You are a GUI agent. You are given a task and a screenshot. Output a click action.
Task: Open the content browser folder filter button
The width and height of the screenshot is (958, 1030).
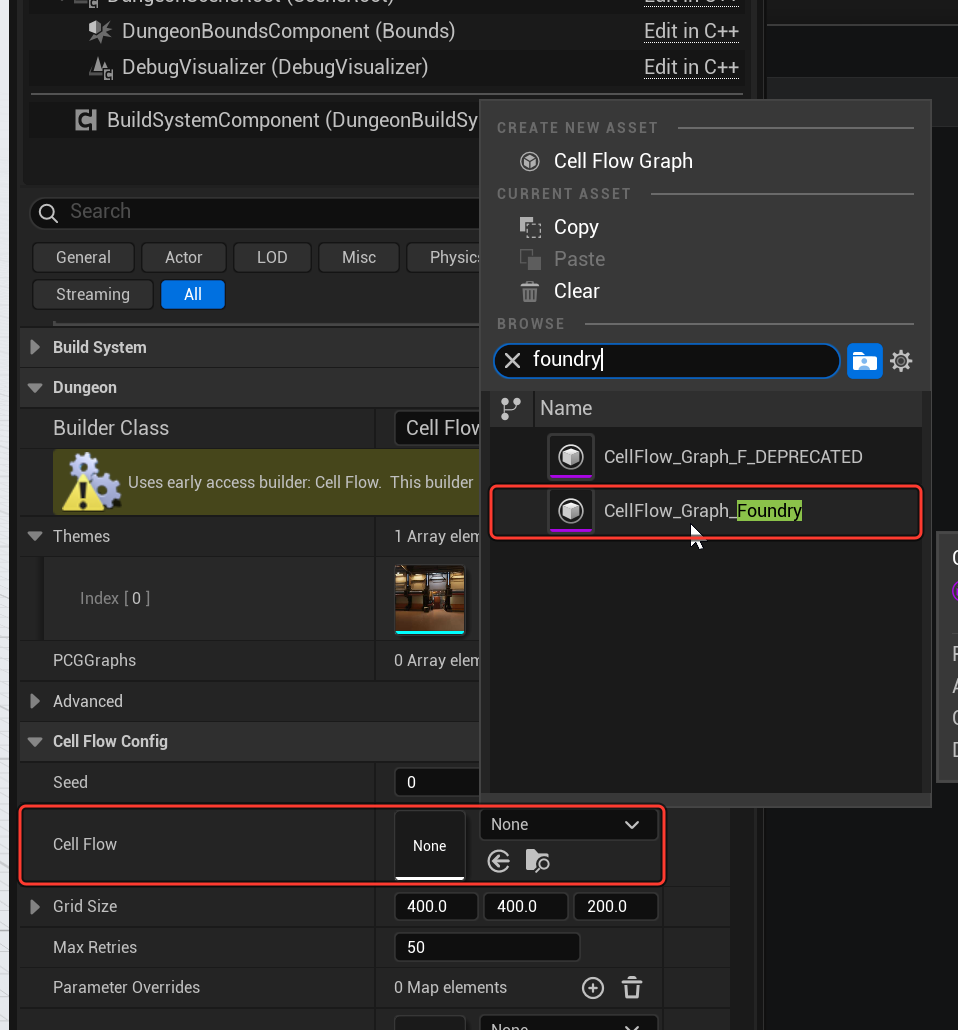864,361
